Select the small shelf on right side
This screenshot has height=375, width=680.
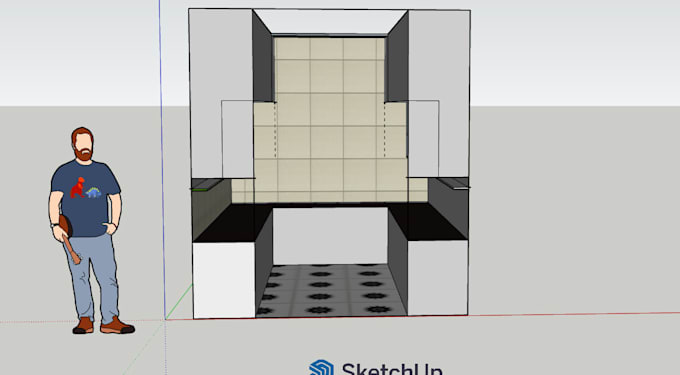coord(454,183)
